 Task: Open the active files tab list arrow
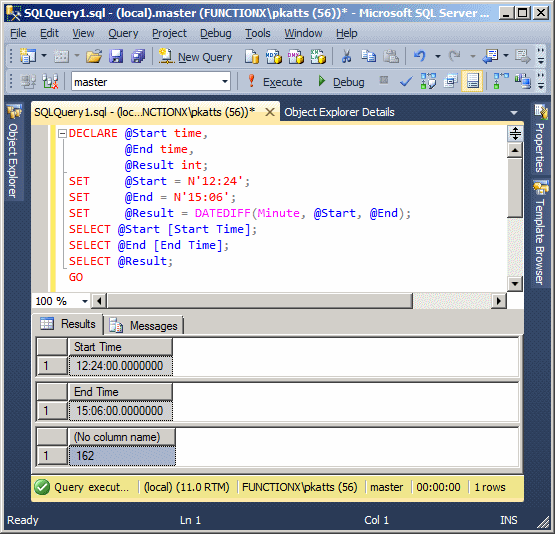tap(514, 113)
